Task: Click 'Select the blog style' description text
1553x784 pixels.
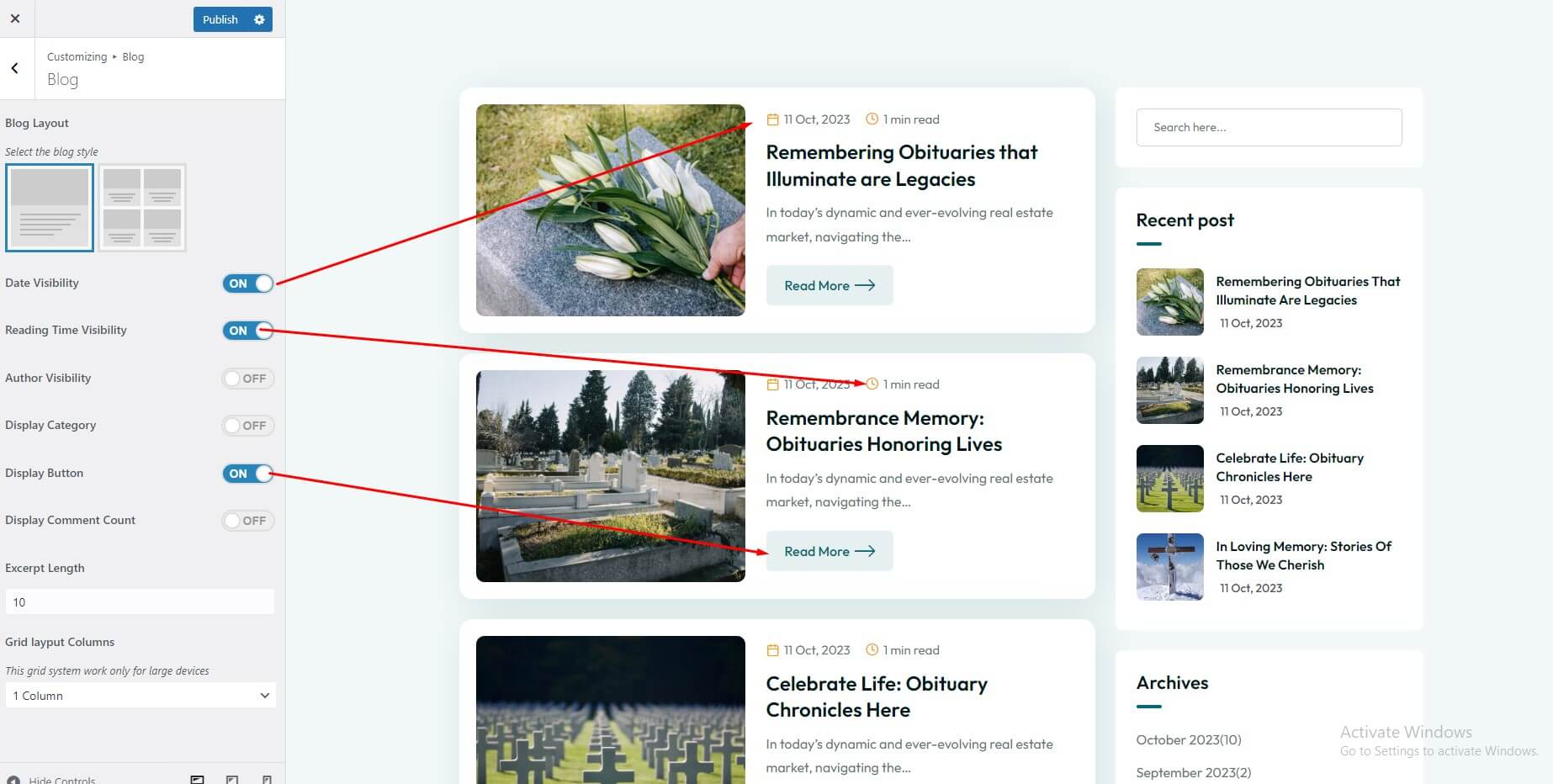Action: [x=51, y=151]
